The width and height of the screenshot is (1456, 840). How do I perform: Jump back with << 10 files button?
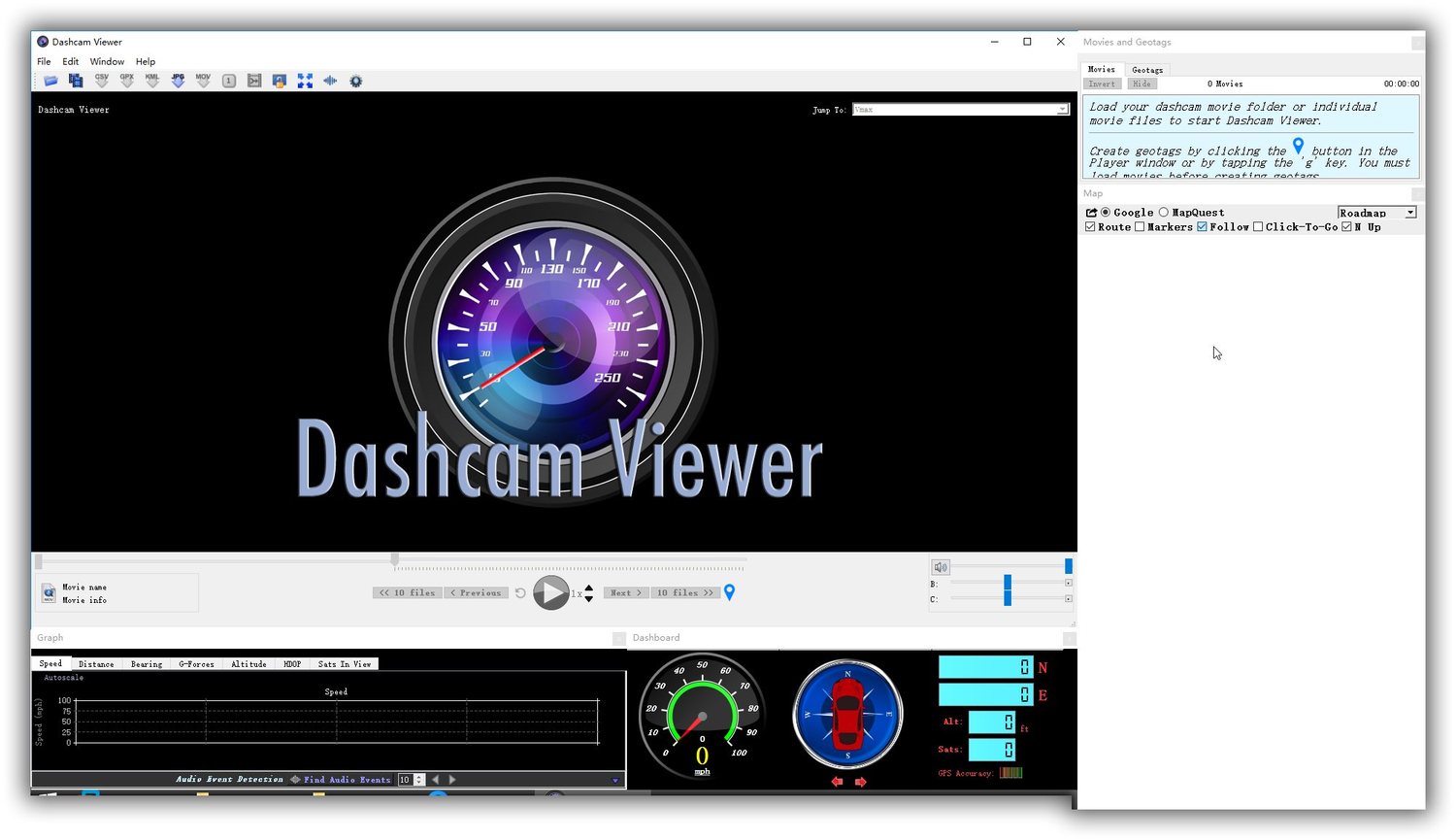pyautogui.click(x=408, y=592)
